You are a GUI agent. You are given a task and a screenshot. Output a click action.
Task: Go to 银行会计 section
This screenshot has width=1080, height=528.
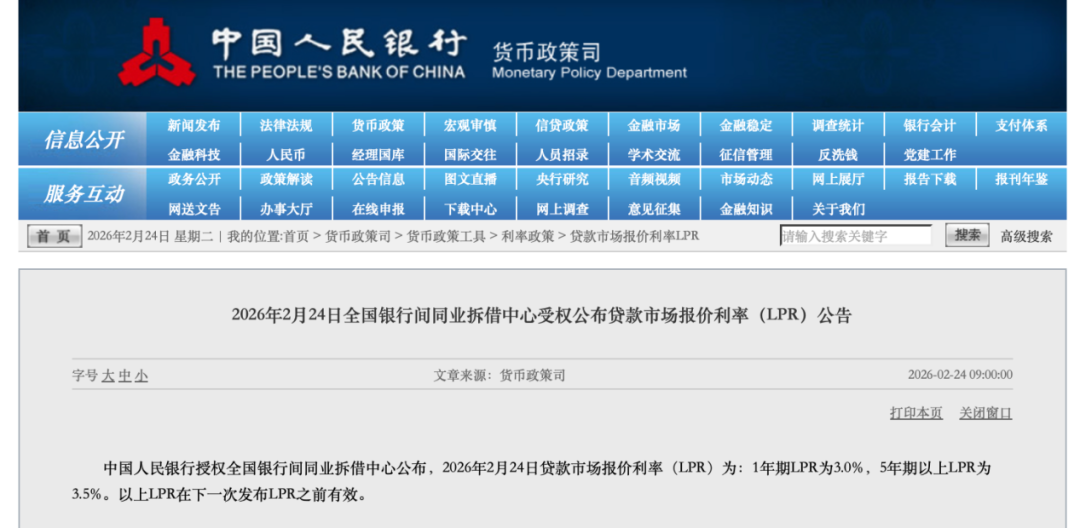pyautogui.click(x=930, y=125)
